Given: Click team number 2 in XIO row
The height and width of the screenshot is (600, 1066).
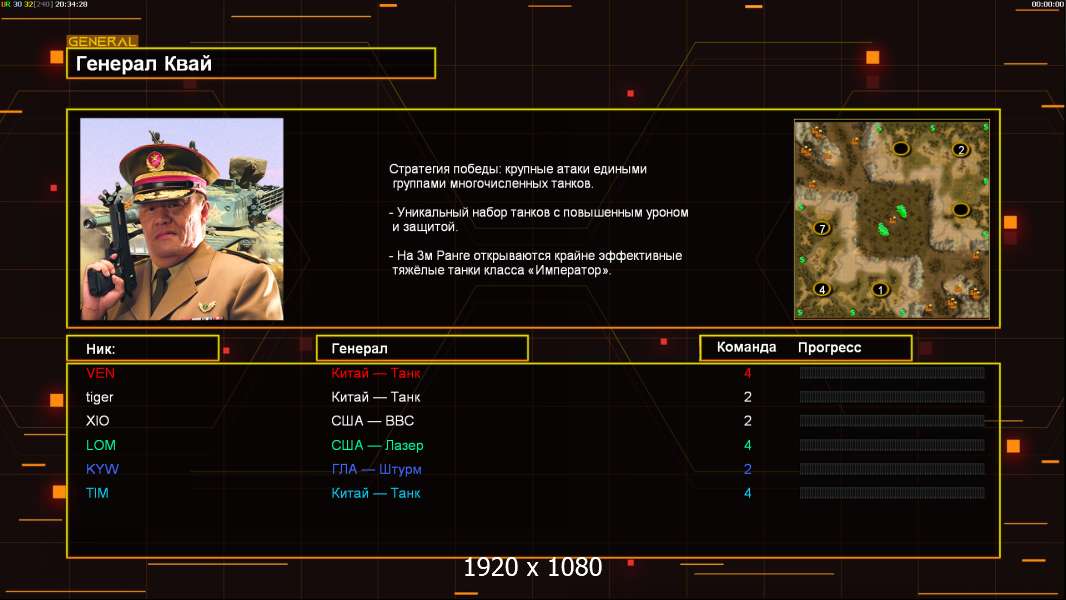Looking at the screenshot, I should 747,421.
